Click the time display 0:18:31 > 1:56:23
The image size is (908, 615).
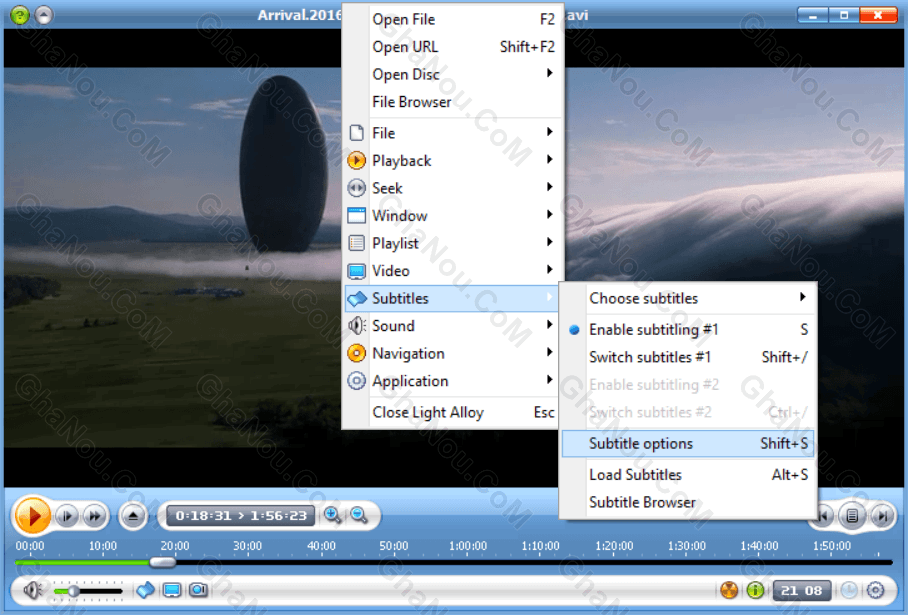point(241,515)
